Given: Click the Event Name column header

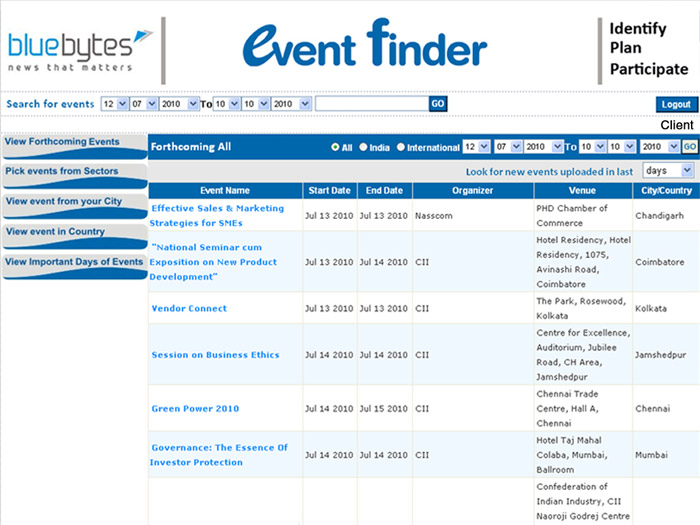Looking at the screenshot, I should pos(225,191).
